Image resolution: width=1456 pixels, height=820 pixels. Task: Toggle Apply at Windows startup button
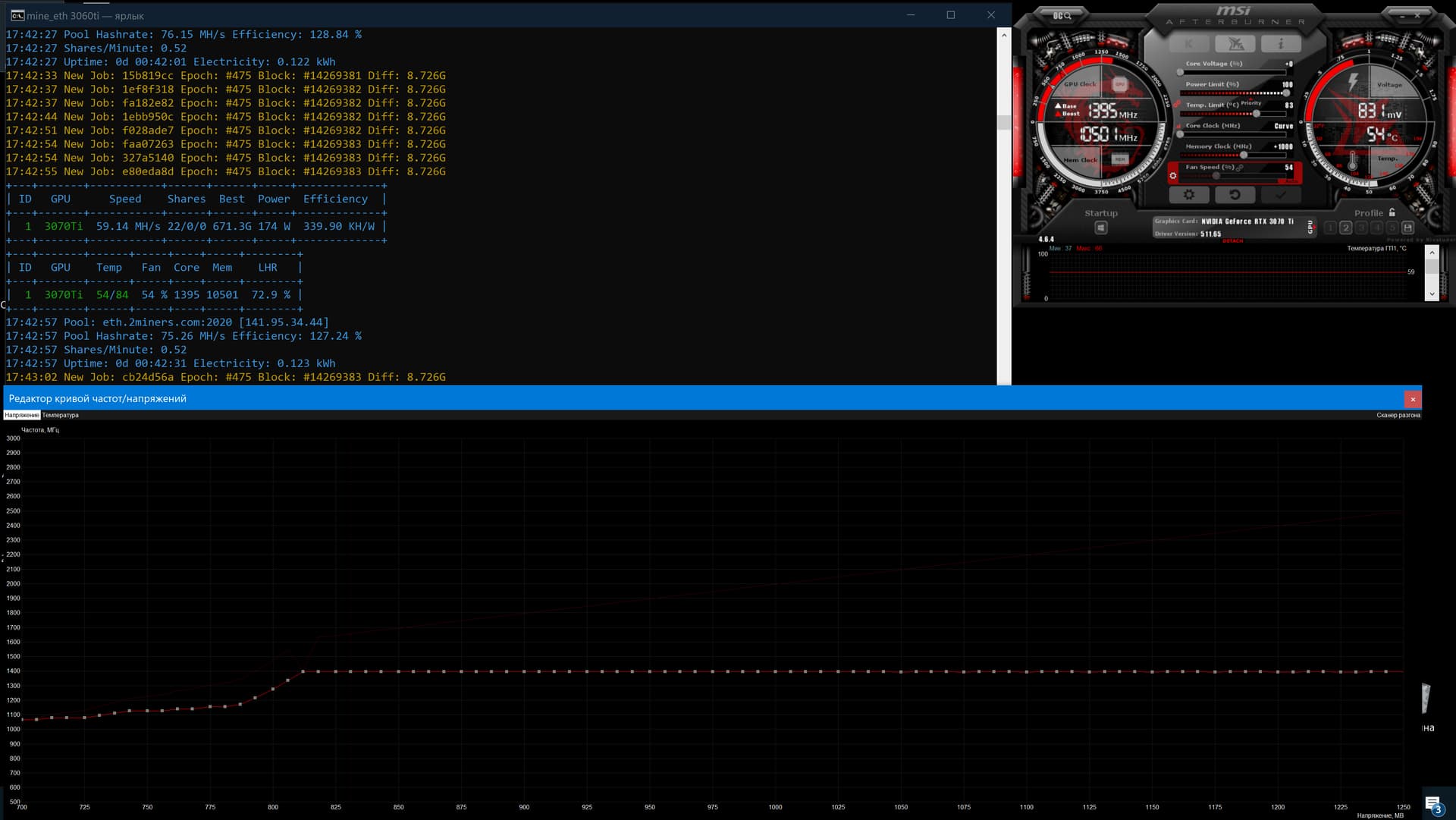point(1101,228)
